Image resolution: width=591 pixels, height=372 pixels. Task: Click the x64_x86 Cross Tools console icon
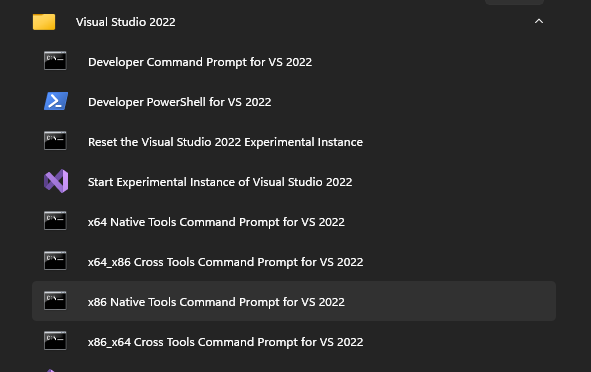pyautogui.click(x=55, y=260)
